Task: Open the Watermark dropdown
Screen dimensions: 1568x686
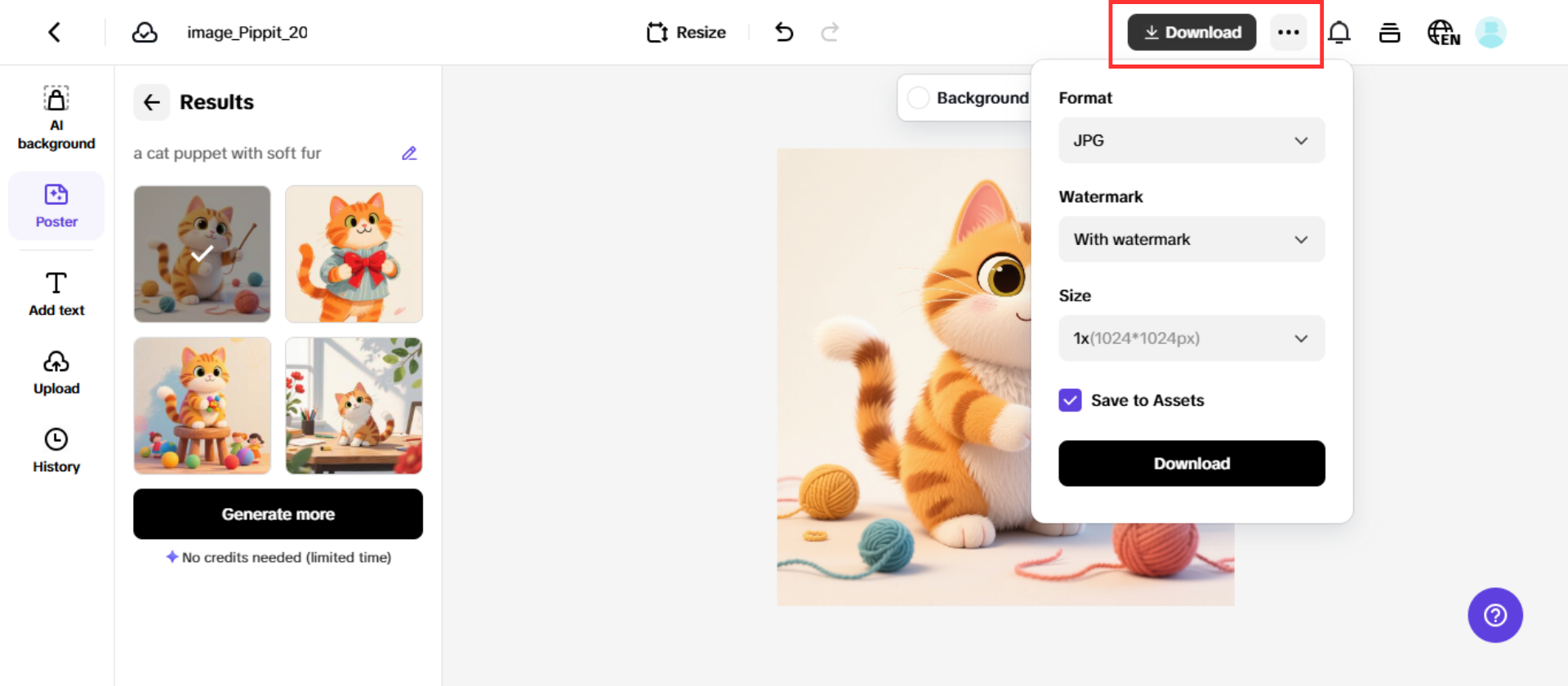Action: pyautogui.click(x=1191, y=239)
